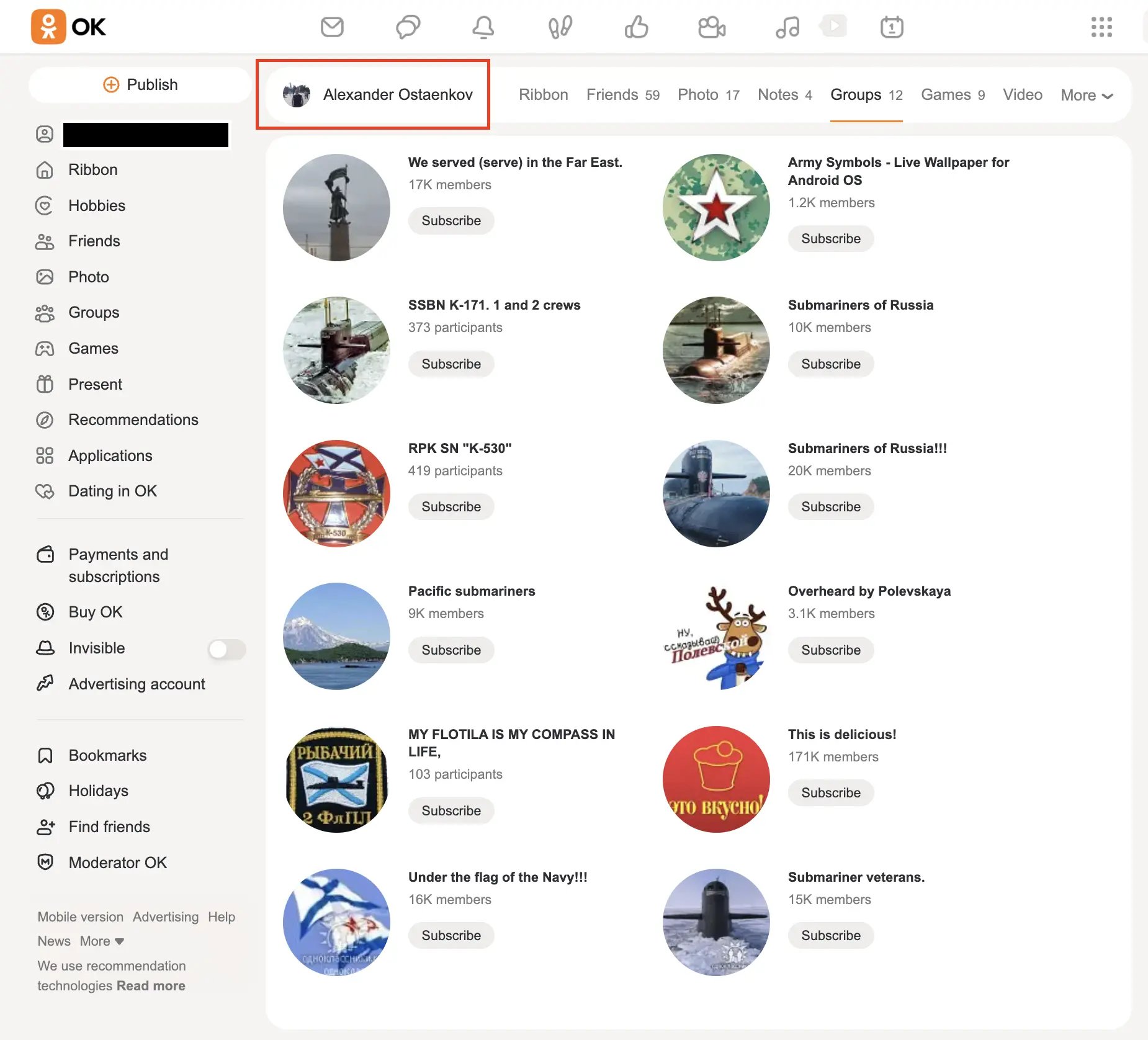Click the thumbs-up reactions icon

(x=635, y=26)
